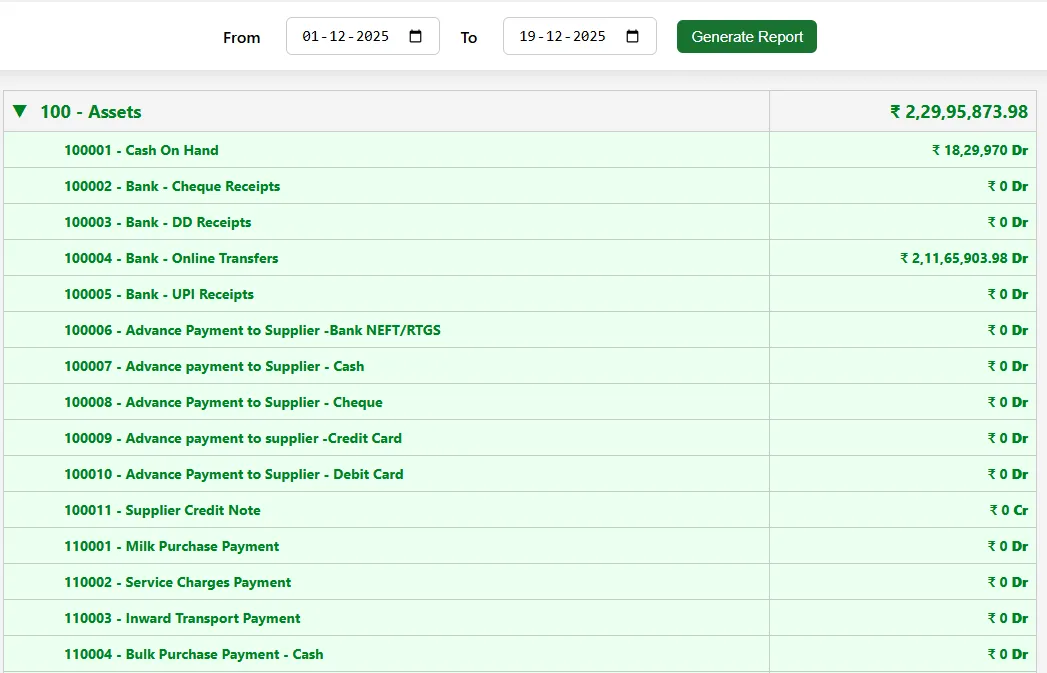Select the 110001 - Milk Purchase Payment row
Viewport: 1047px width, 673px height.
[x=519, y=547]
